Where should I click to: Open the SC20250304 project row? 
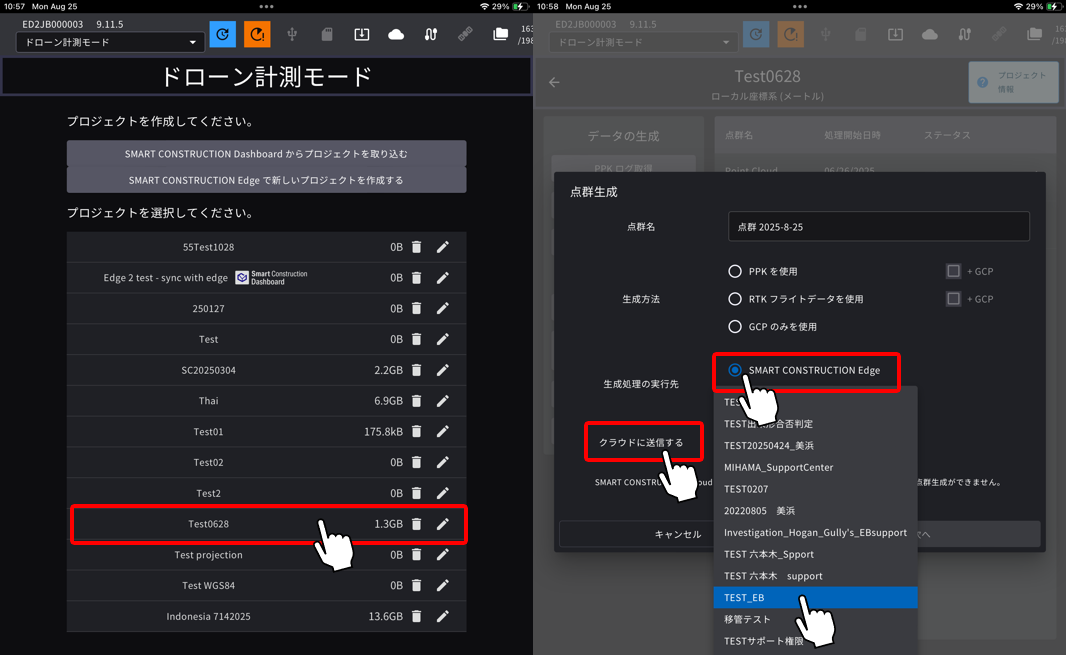(266, 370)
